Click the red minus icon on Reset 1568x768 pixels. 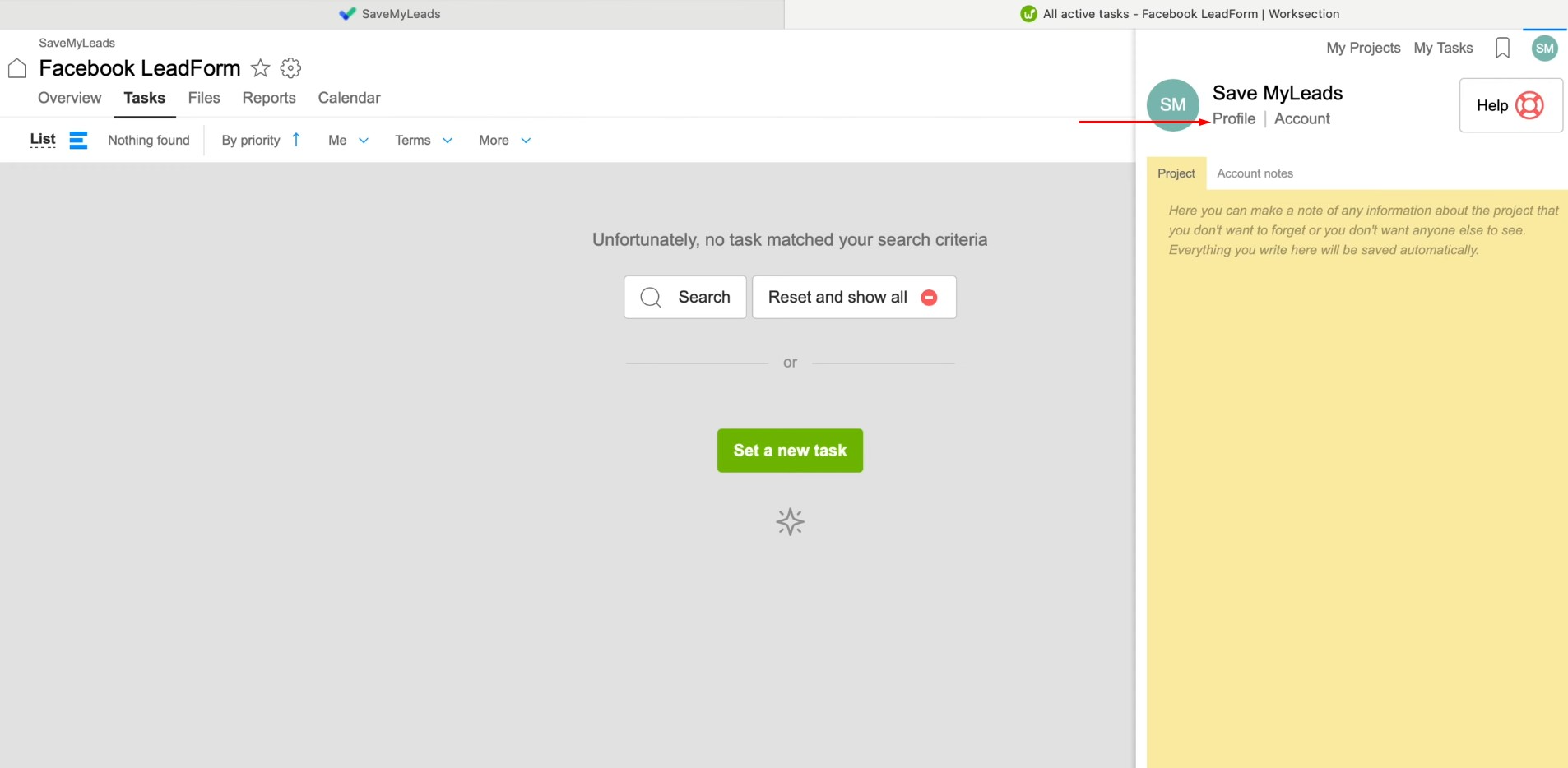pos(929,298)
